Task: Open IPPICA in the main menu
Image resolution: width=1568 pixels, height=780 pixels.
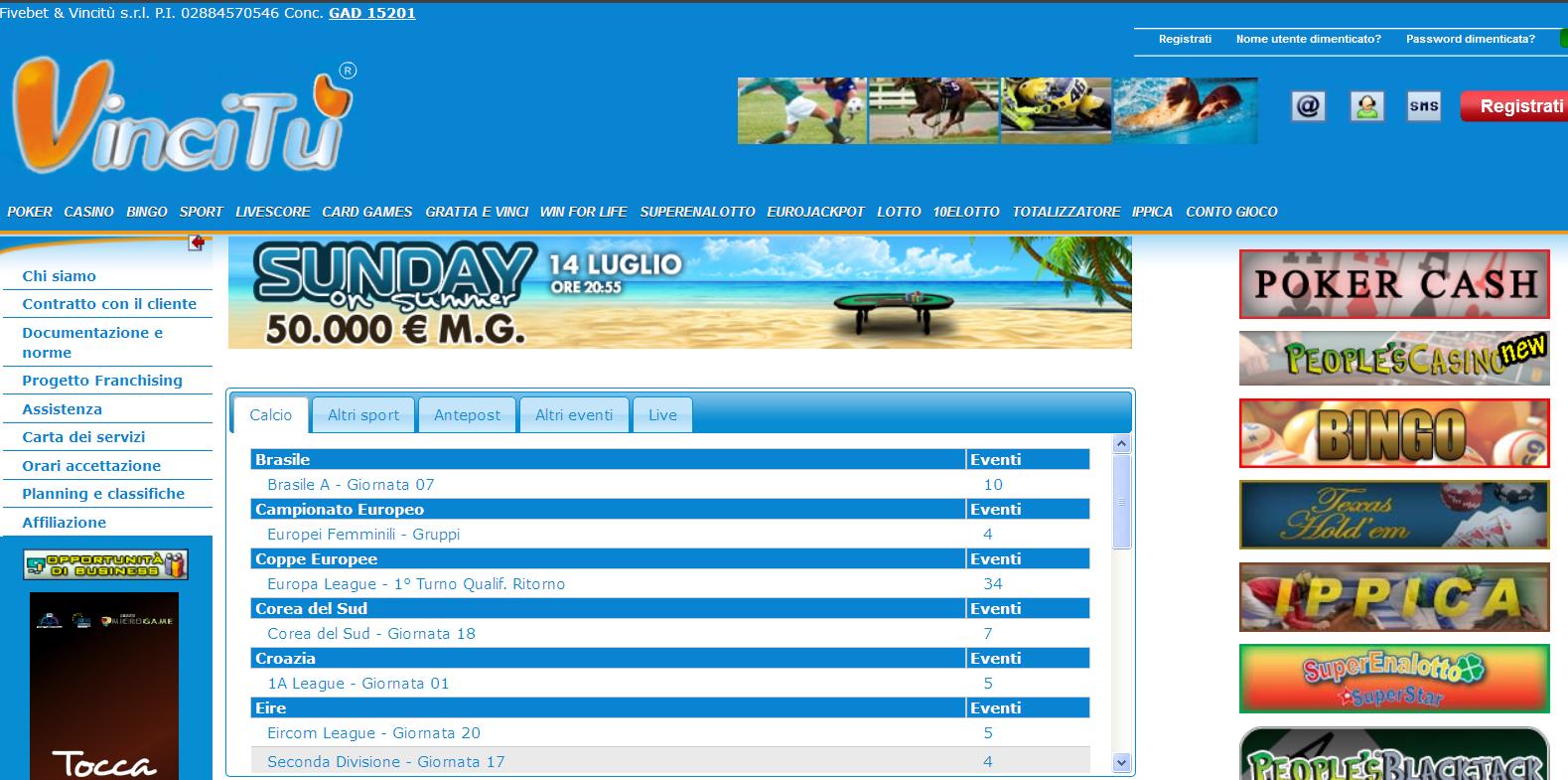Action: [x=1152, y=212]
